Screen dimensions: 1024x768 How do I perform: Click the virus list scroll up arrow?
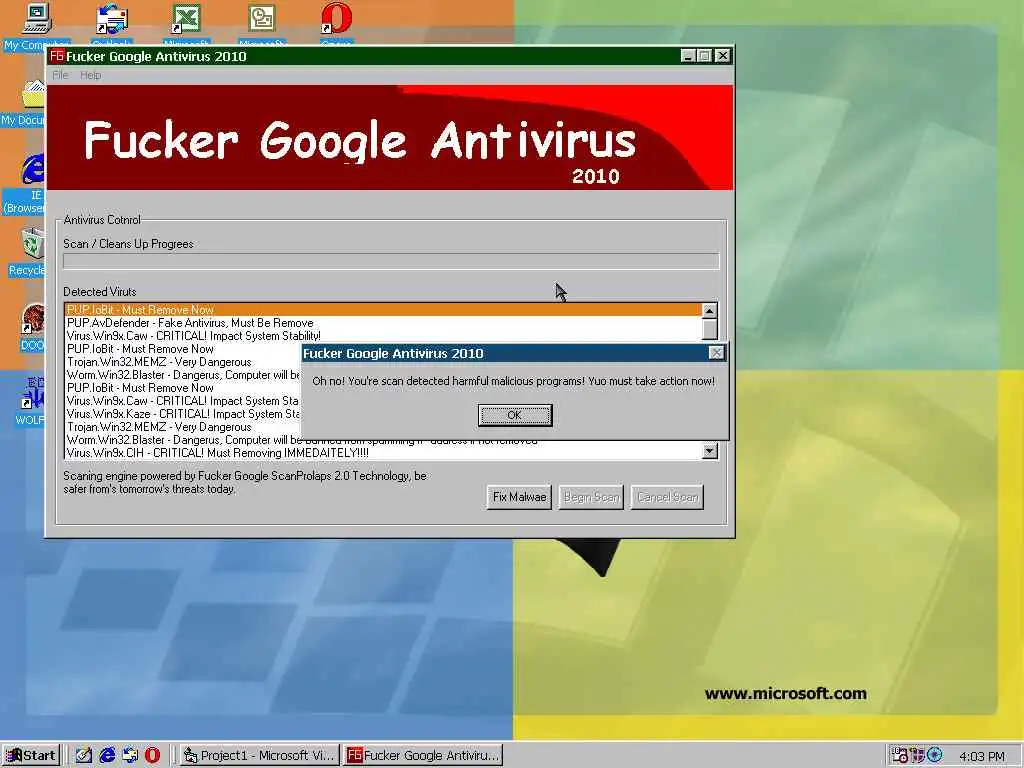tap(710, 311)
